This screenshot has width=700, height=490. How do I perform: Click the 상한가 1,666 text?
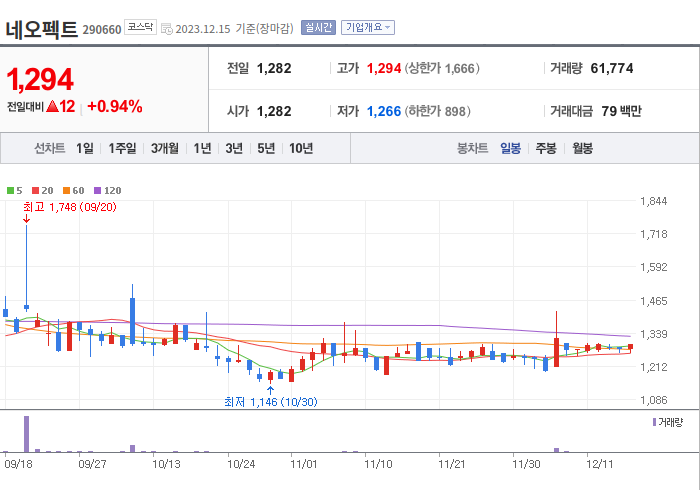coord(442,68)
